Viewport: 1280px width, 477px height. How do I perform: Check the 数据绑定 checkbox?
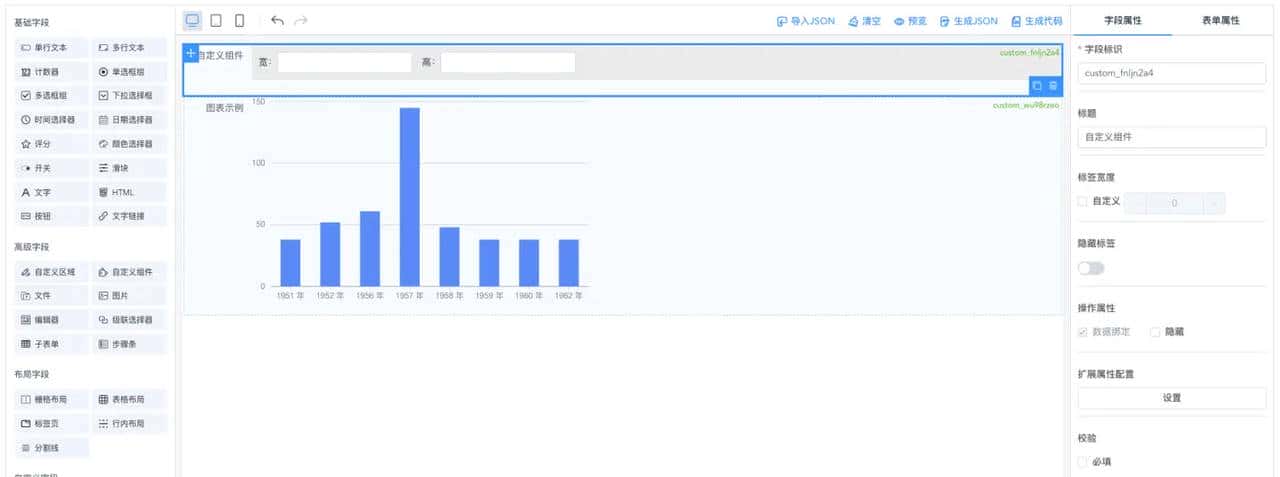[x=1083, y=331]
